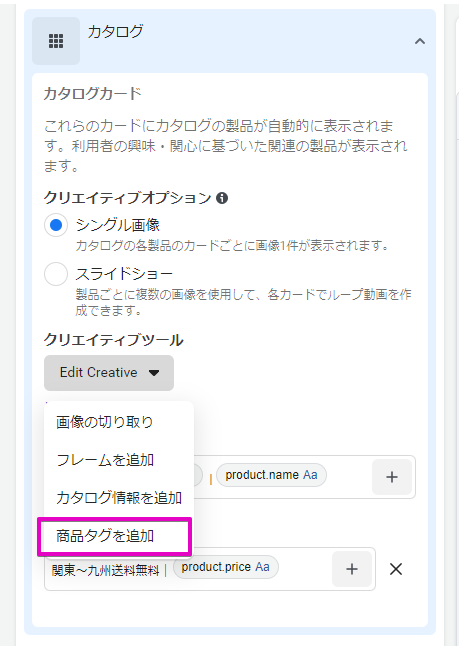Click the product.name tag chip
459x646 pixels.
tap(271, 475)
